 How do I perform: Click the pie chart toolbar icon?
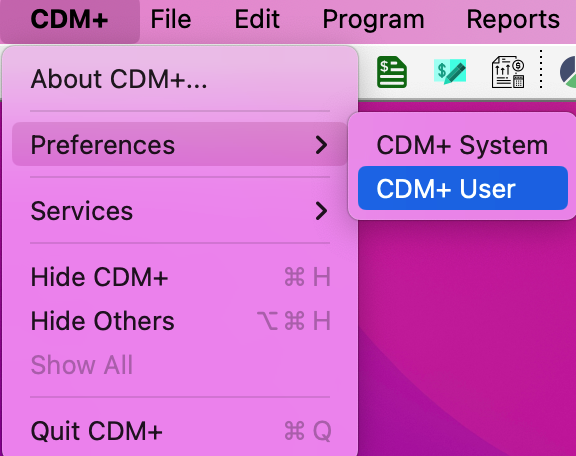pos(568,72)
